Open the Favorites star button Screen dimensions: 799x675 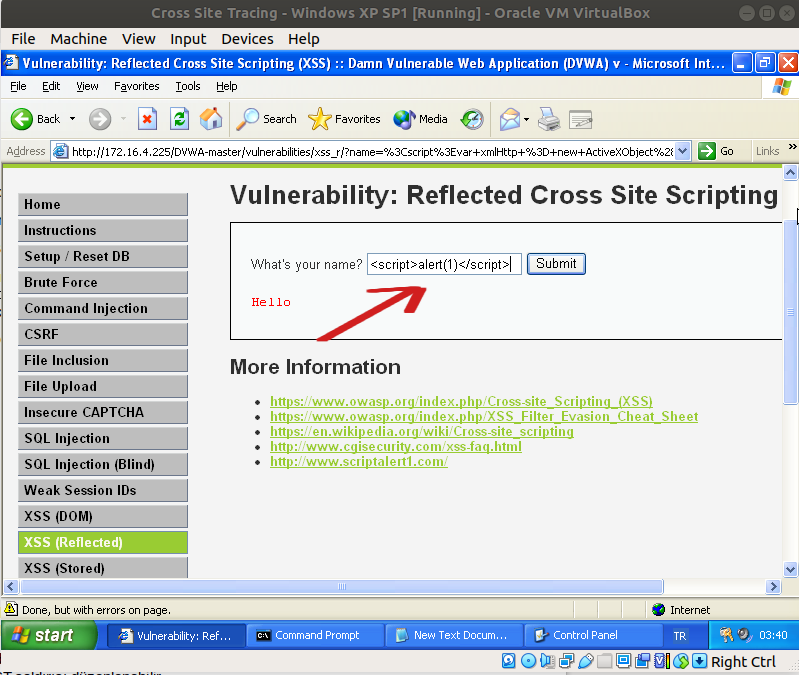click(344, 120)
